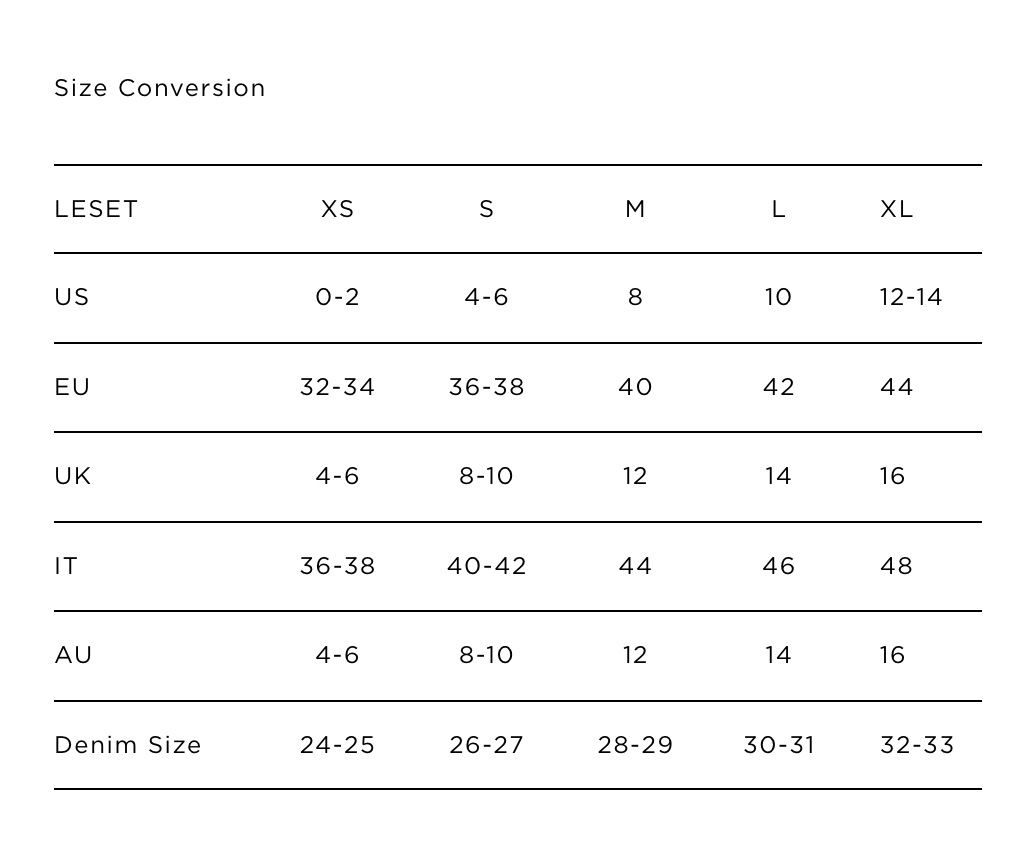Select denim size 32-33 cell

click(917, 745)
